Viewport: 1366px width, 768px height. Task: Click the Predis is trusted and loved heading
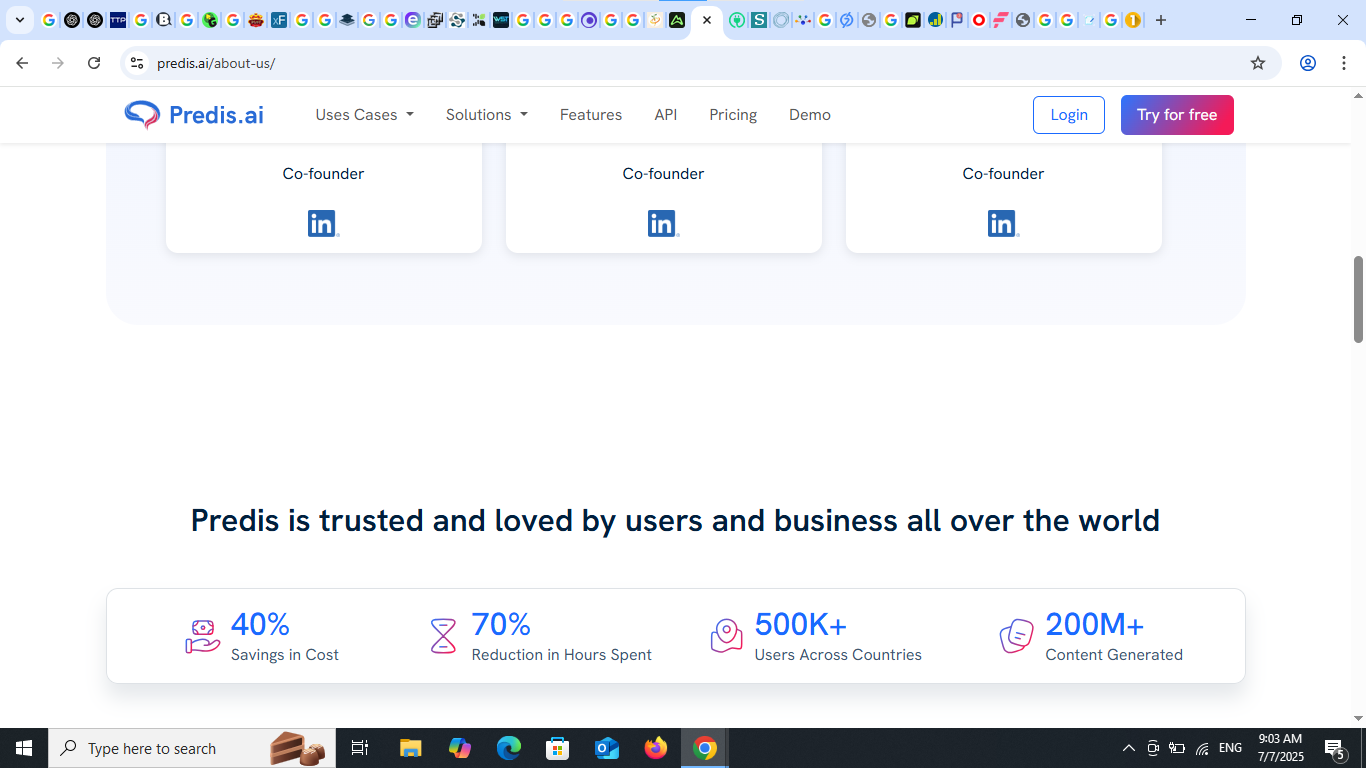click(675, 520)
